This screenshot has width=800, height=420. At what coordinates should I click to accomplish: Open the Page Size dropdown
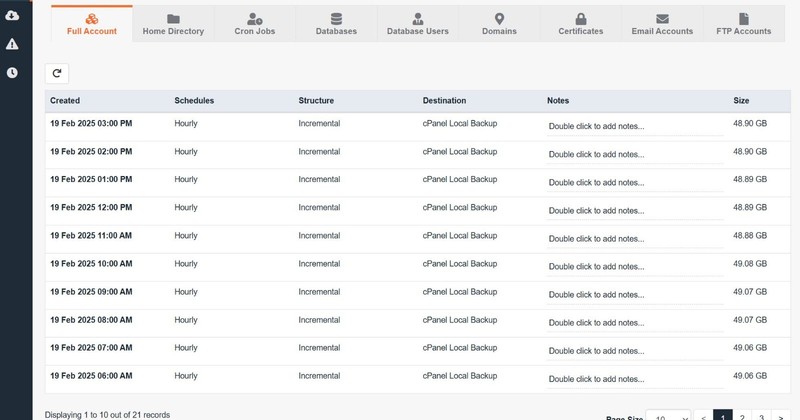[x=668, y=416]
